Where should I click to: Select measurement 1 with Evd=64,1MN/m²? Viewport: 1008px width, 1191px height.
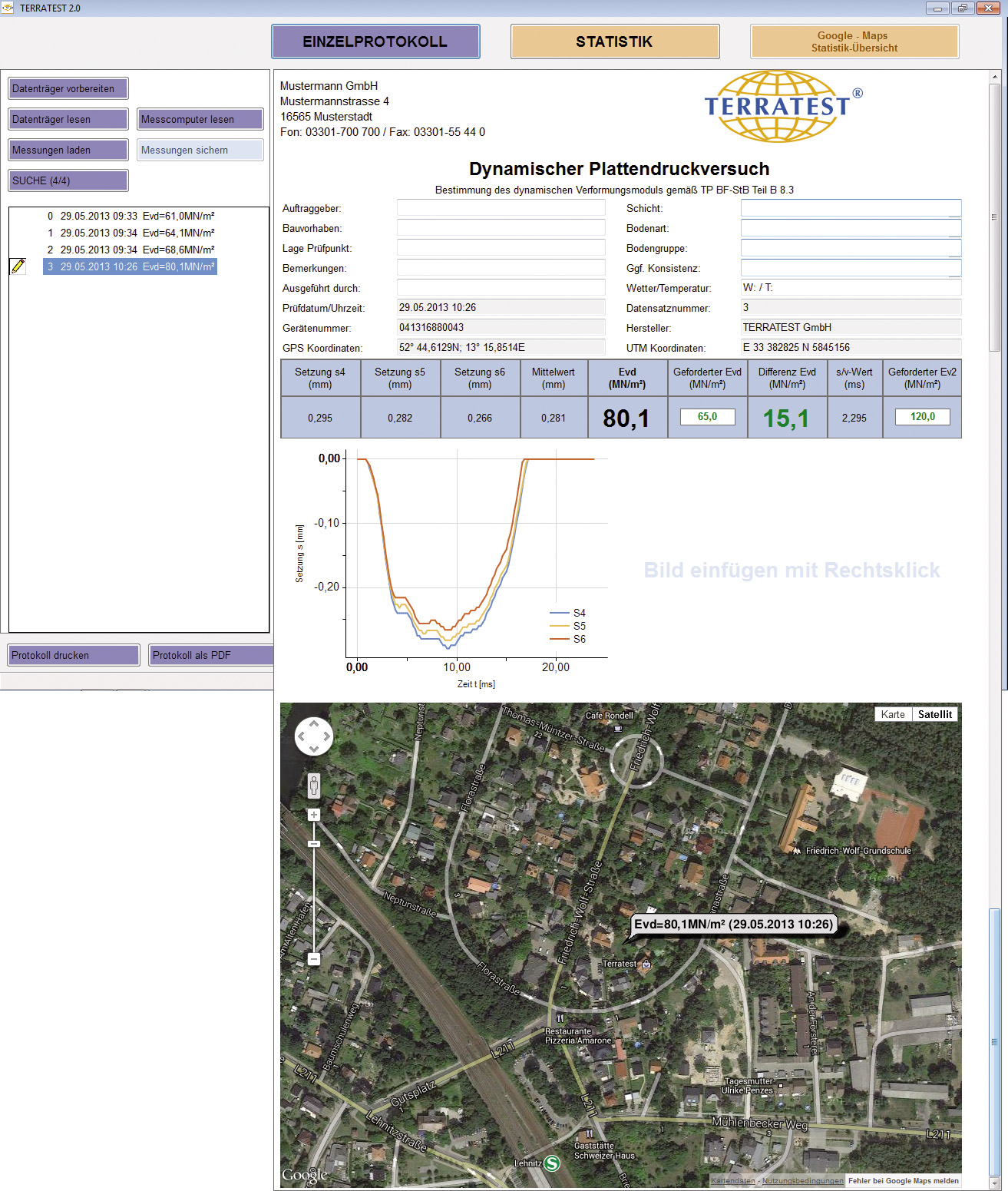pyautogui.click(x=131, y=233)
